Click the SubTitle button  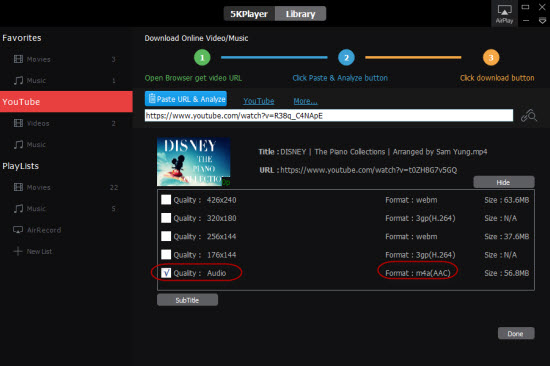click(187, 300)
